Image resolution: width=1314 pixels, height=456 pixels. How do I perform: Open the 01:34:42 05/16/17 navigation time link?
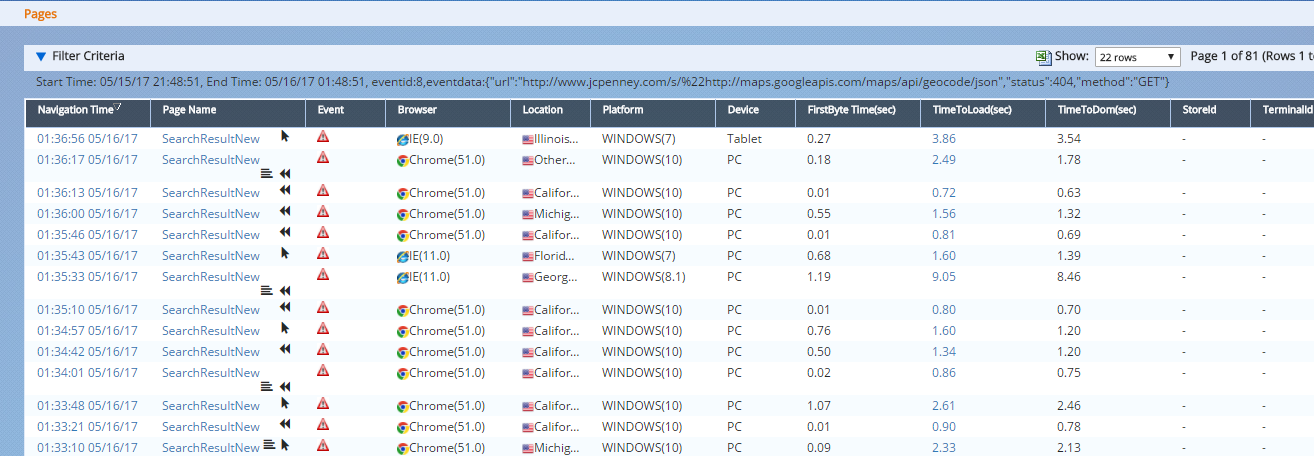(x=88, y=352)
